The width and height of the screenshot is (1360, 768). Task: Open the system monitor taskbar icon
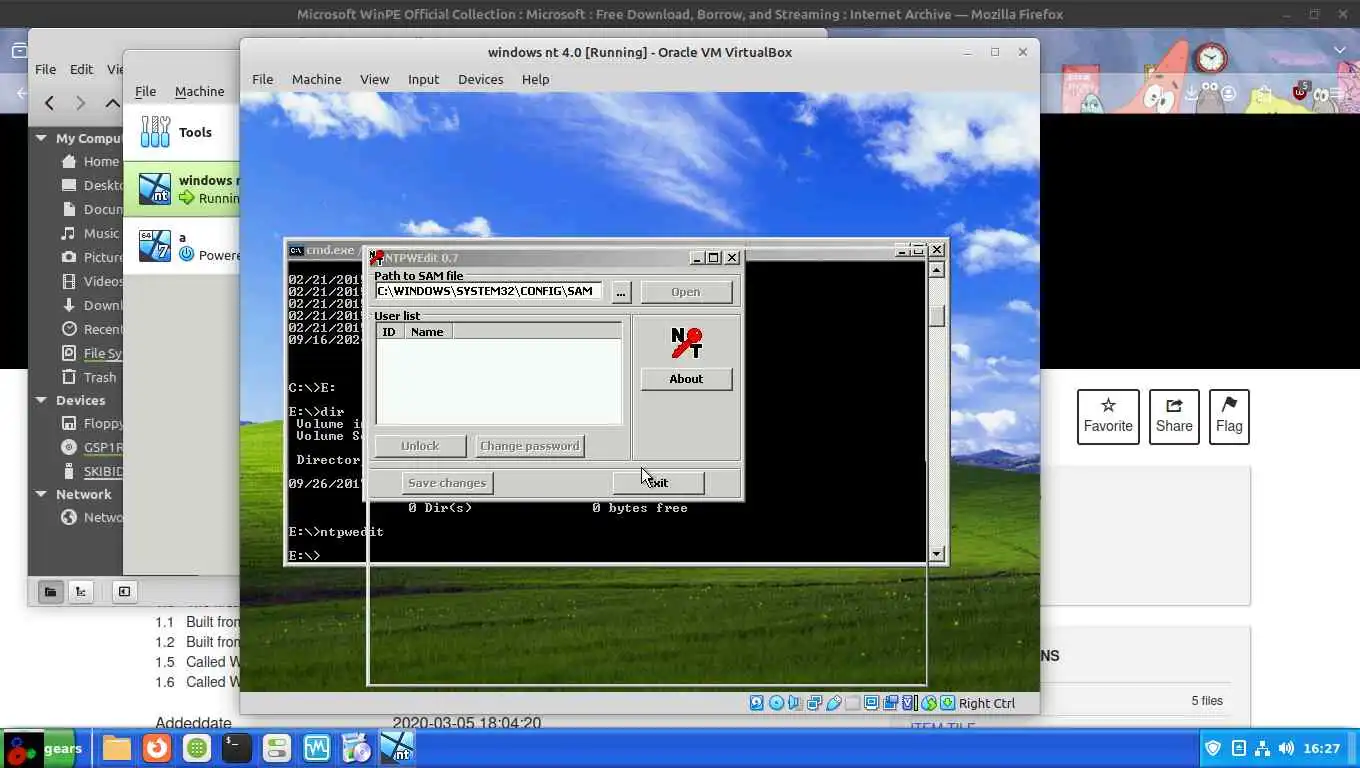pyautogui.click(x=317, y=748)
